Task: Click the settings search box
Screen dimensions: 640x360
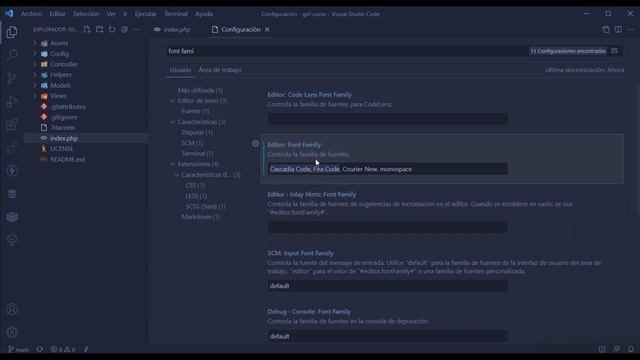Action: pyautogui.click(x=347, y=51)
